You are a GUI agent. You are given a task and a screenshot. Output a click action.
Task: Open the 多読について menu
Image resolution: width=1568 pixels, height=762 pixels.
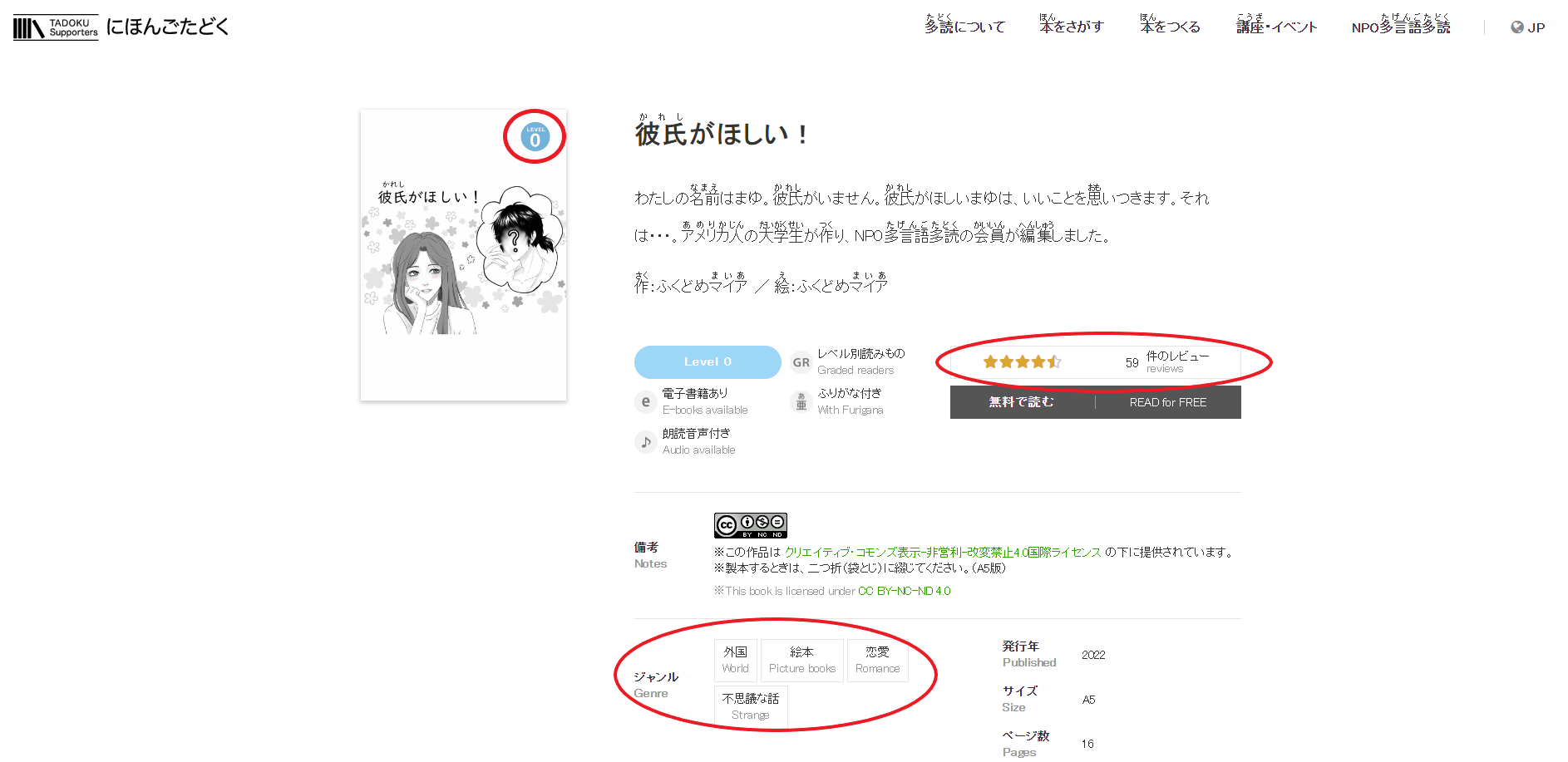(964, 24)
